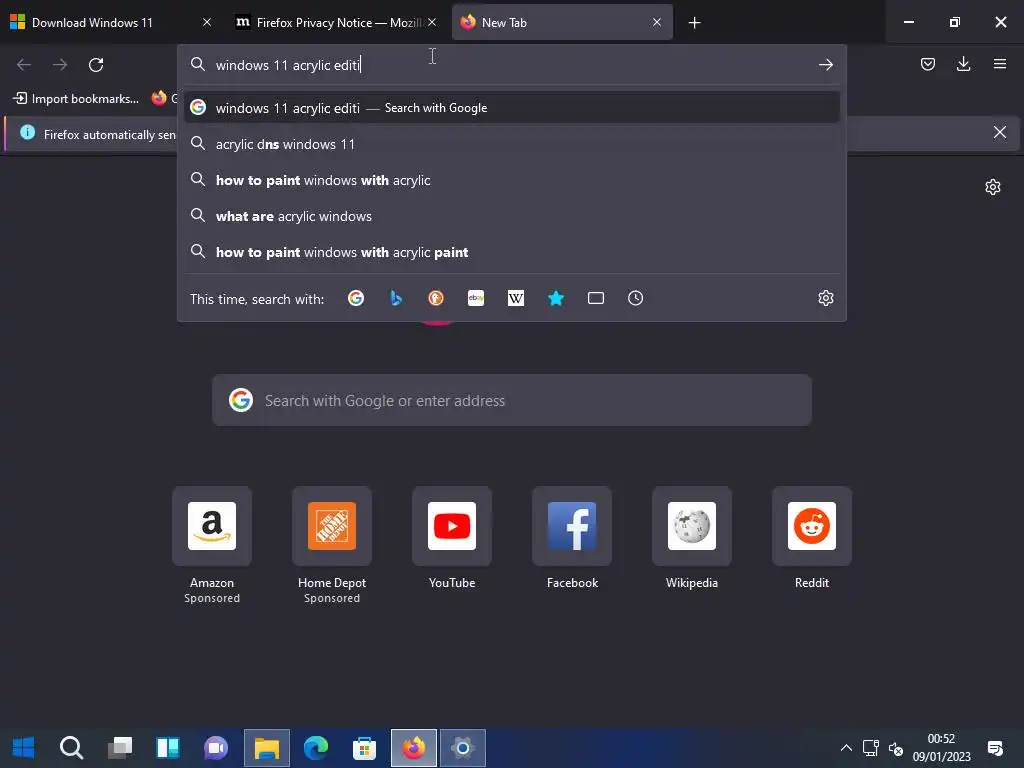This screenshot has height=768, width=1024.
Task: Select 'how to paint windows with acrylic paint'
Action: 511,252
